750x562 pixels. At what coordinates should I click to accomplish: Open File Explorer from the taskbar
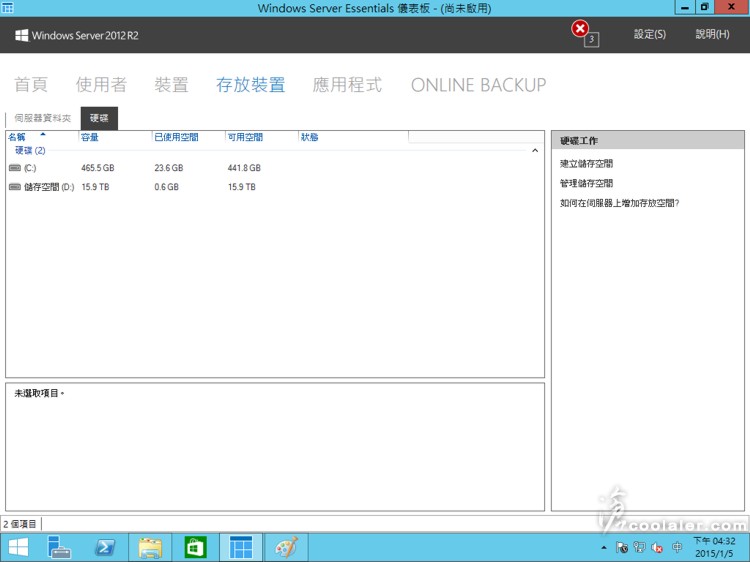pyautogui.click(x=150, y=548)
